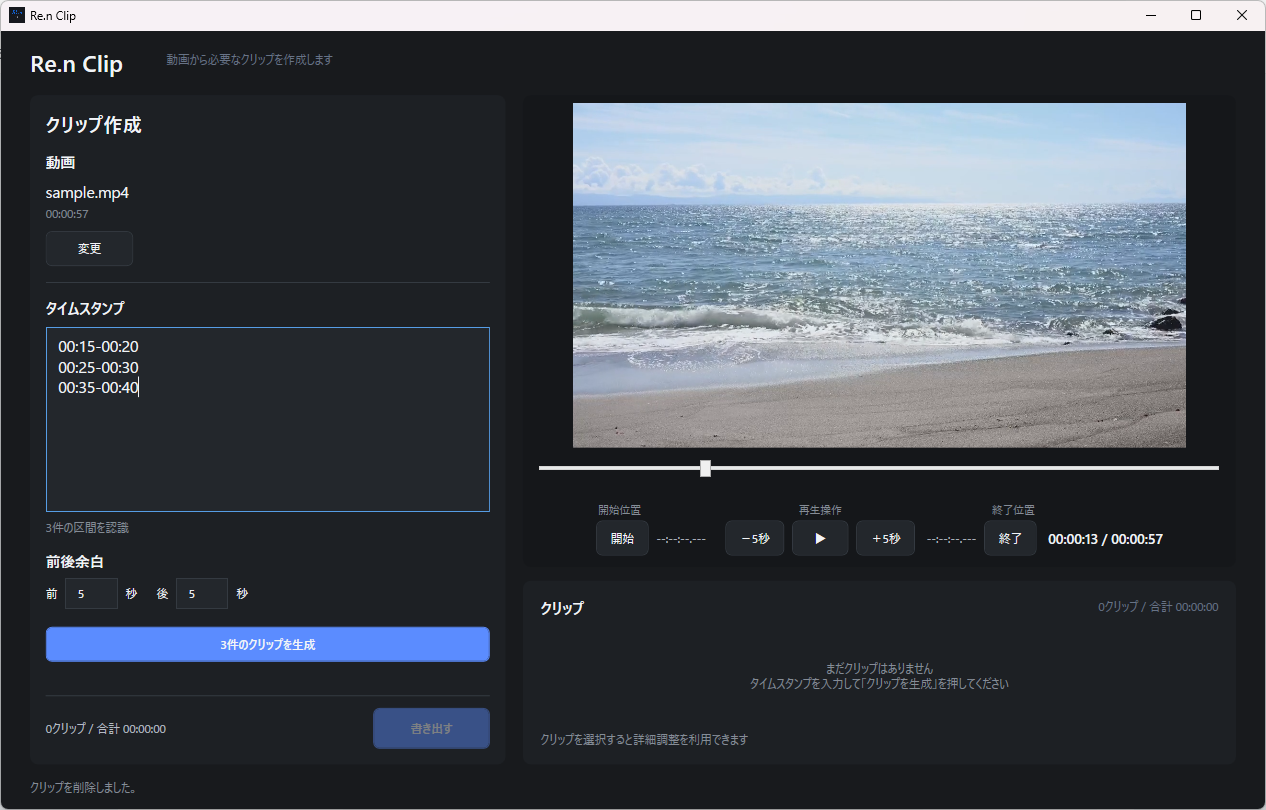
Task: Click the Re.n Clip title bar app icon
Action: (16, 15)
